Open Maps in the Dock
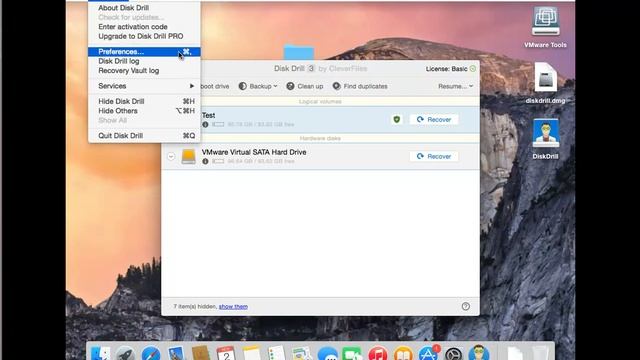This screenshot has height=360, width=640. [302, 353]
